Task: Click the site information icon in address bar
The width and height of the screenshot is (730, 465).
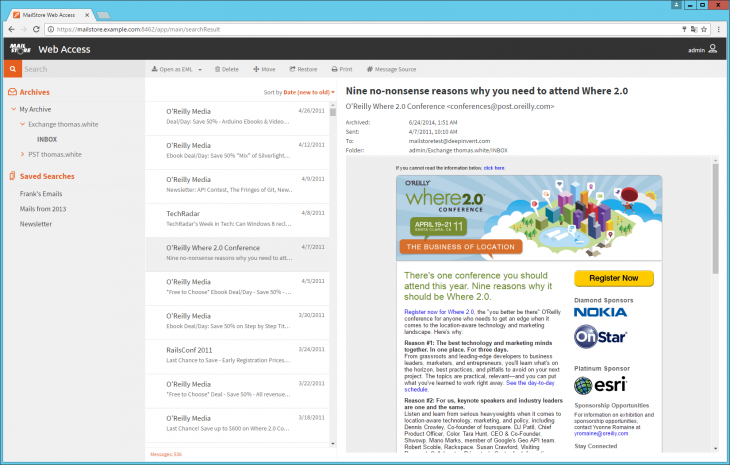Action: click(x=51, y=29)
